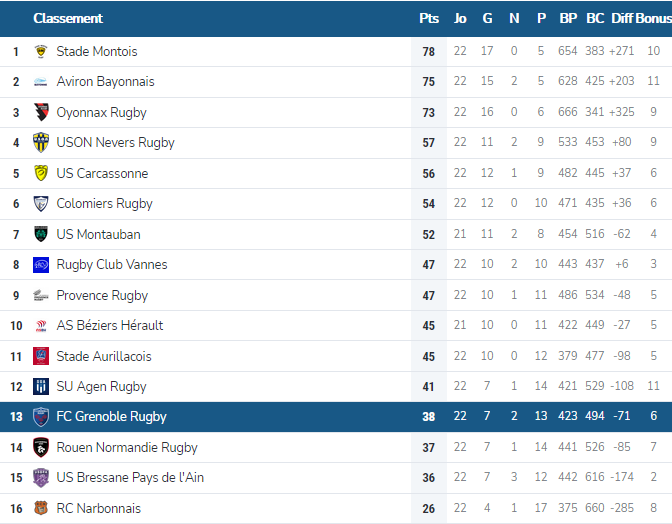The height and width of the screenshot is (524, 672).
Task: Click the RC Narbonnais orange crest
Action: (41, 508)
